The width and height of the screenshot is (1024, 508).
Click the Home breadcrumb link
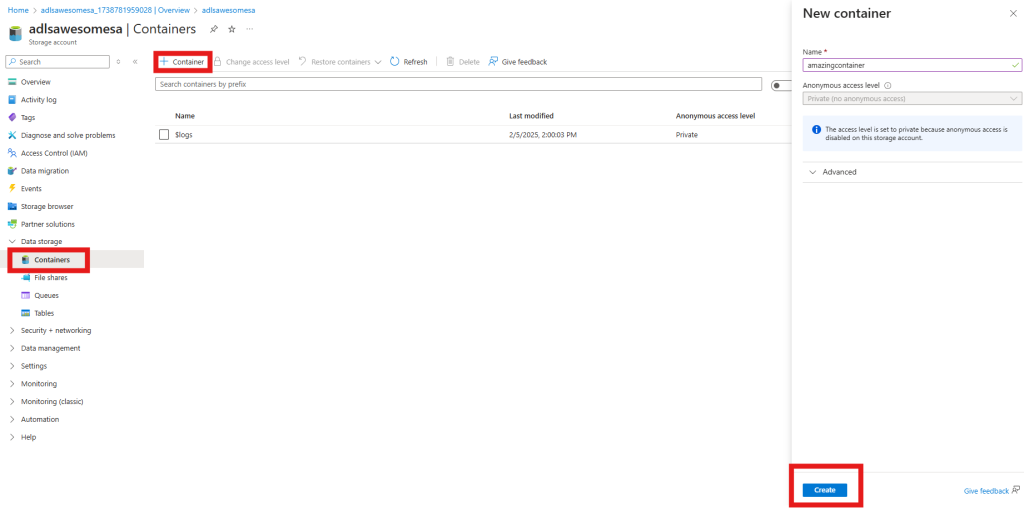pos(16,10)
